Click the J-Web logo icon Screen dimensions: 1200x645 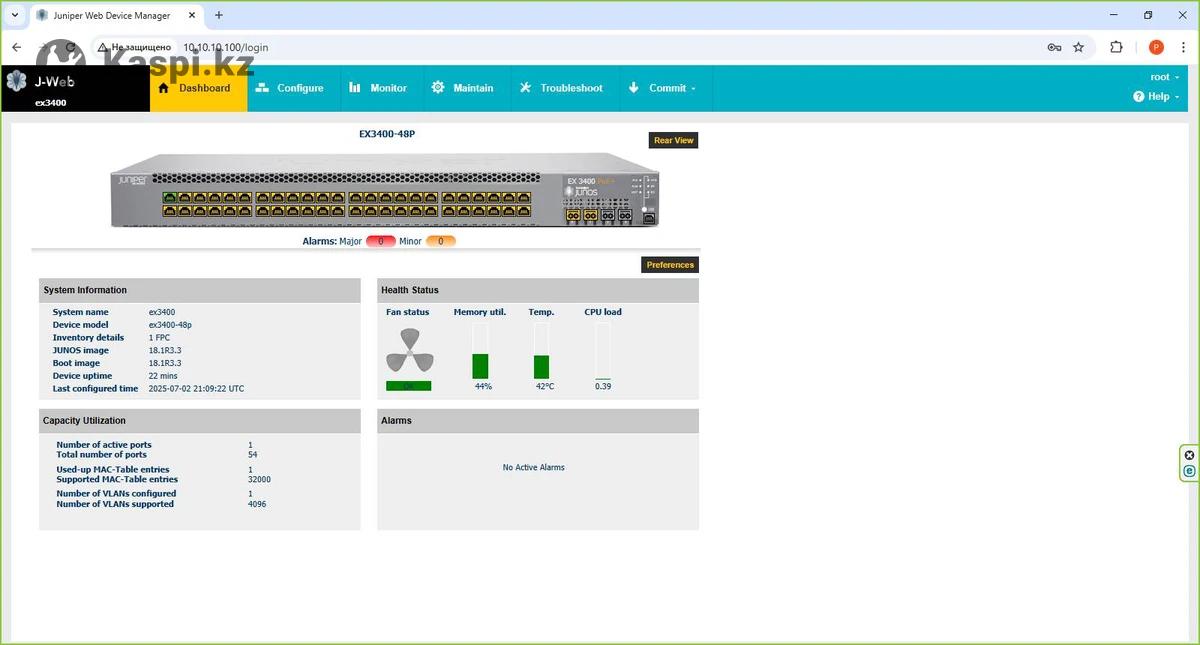pyautogui.click(x=16, y=82)
